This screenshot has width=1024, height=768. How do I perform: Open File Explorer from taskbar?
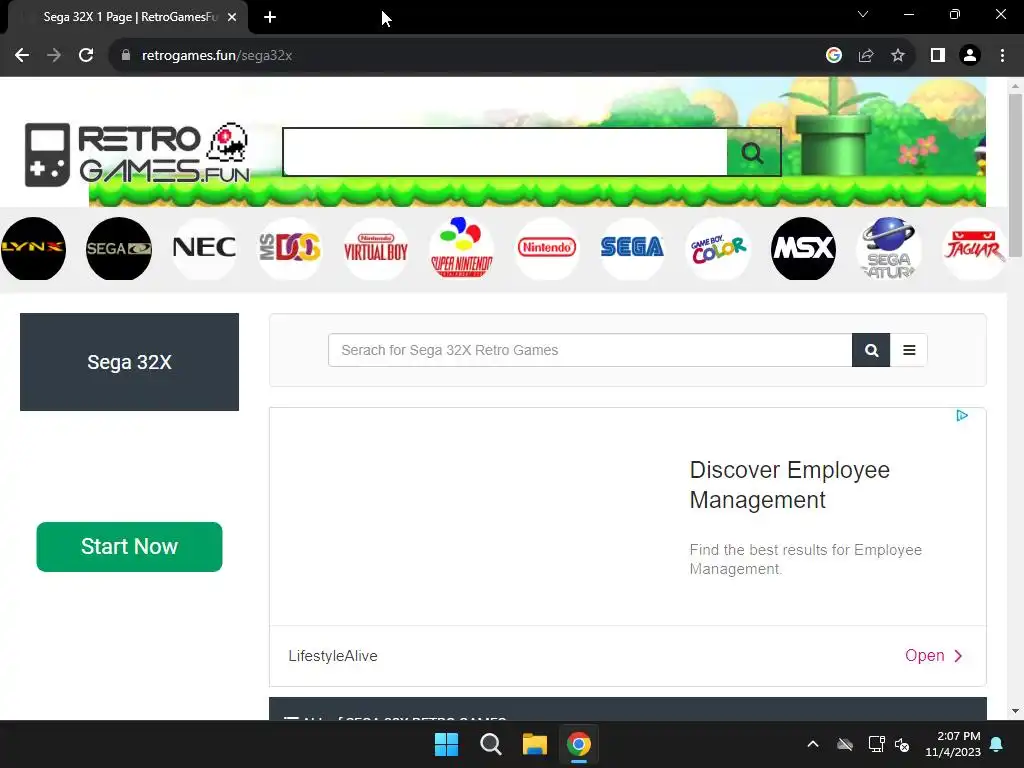[x=534, y=744]
